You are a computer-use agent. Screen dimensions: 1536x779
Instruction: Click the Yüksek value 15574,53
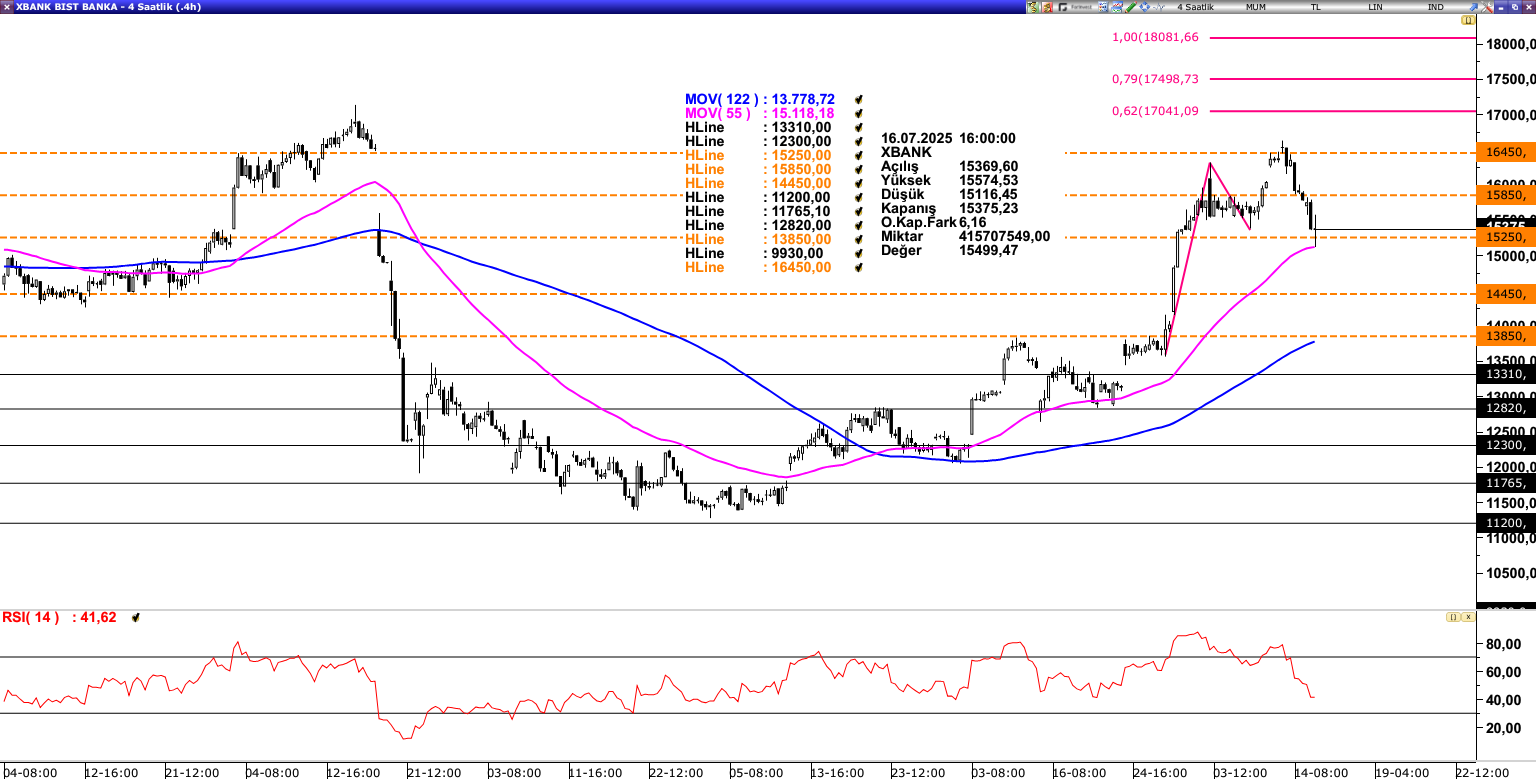coord(988,180)
